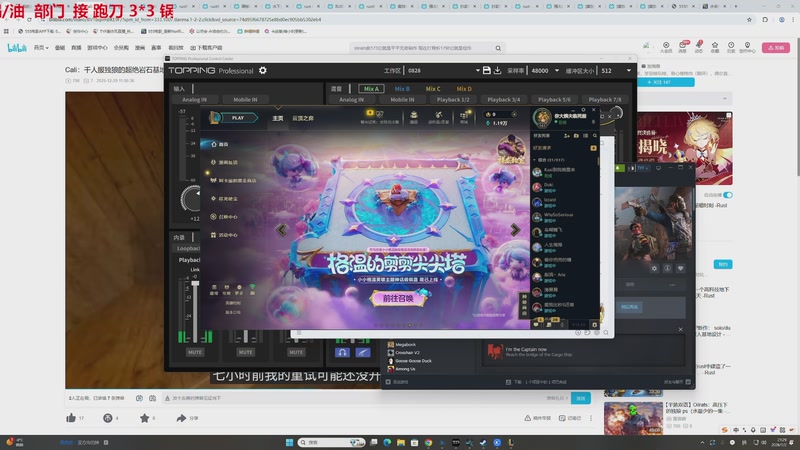Open Windows Start button on taskbar

(289, 442)
